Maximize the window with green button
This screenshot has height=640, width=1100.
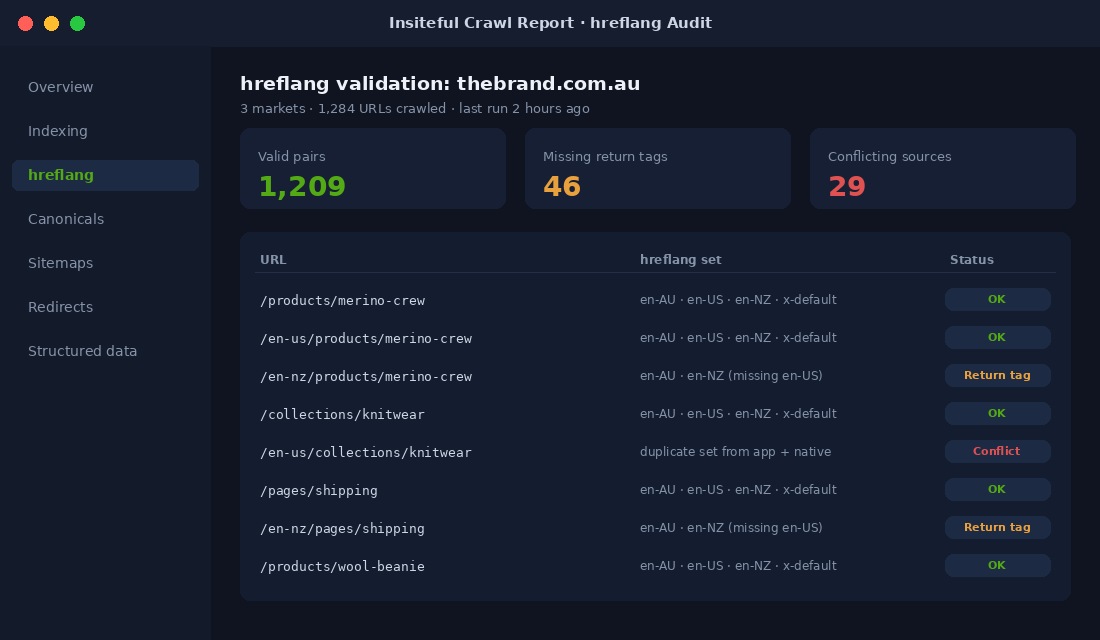pos(77,23)
